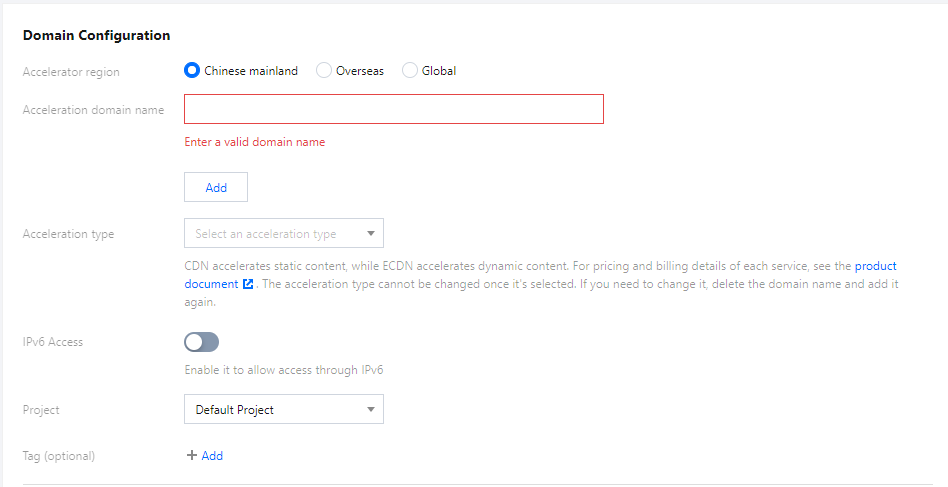Click the acceleration type dropdown arrow

[370, 234]
